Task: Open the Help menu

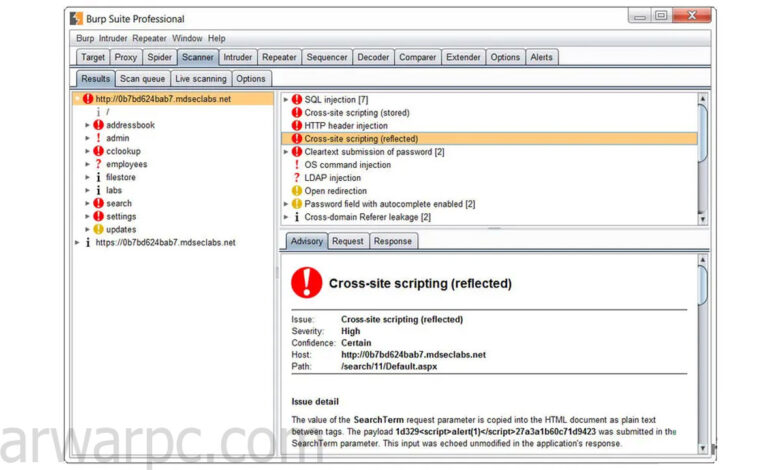Action: click(x=216, y=38)
